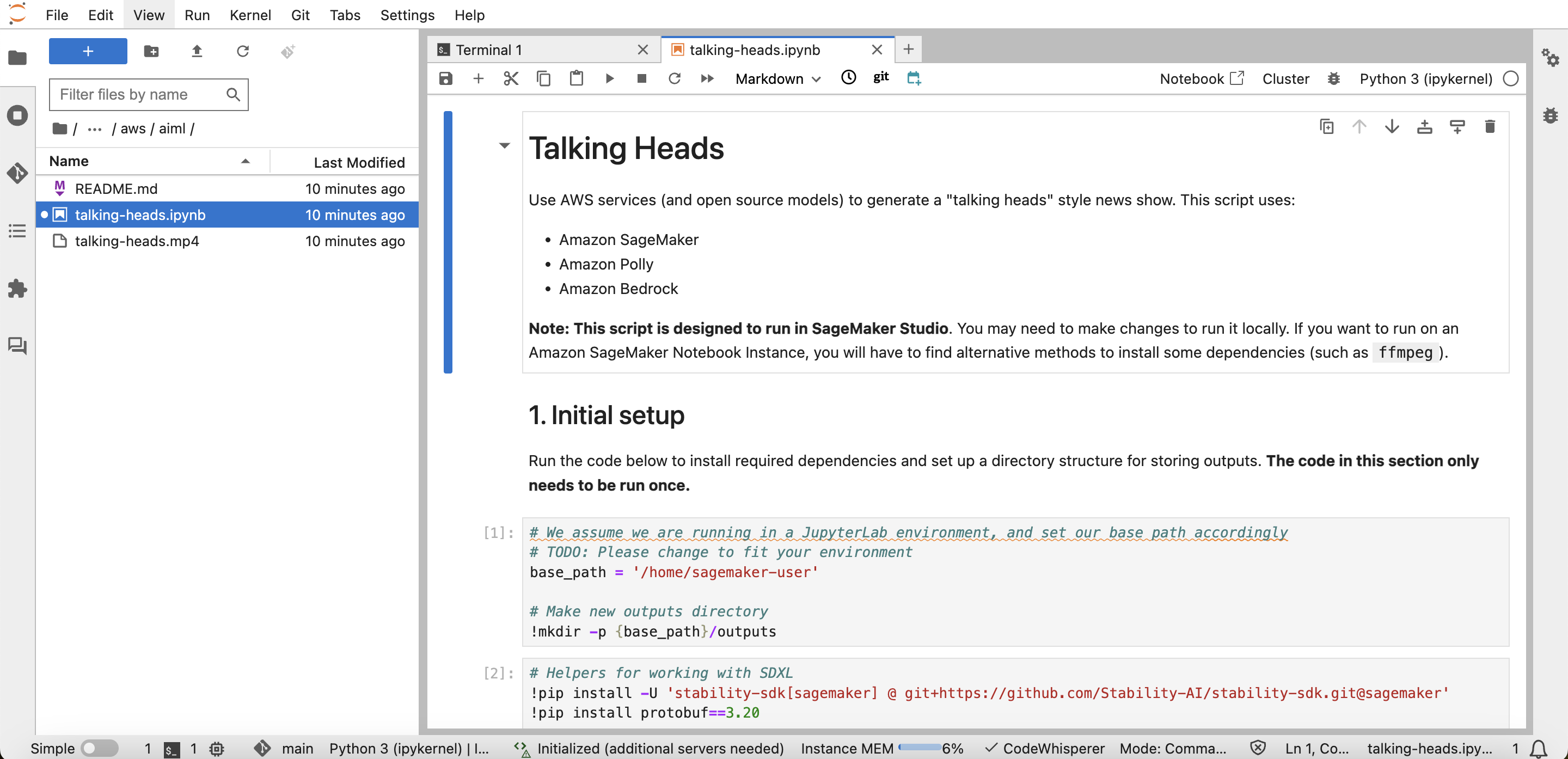Screen dimensions: 1568x759
Task: Click the kernel status circle indicator
Action: point(1510,78)
